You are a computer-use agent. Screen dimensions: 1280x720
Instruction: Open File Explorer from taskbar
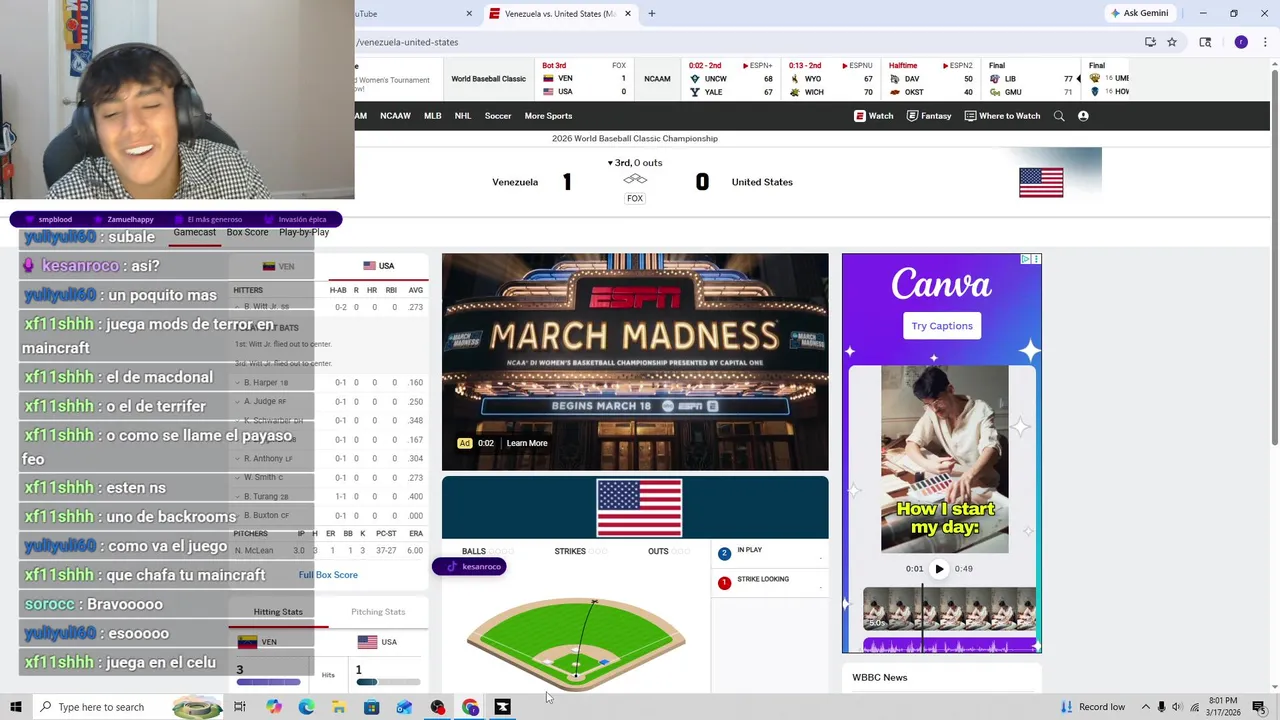tap(339, 707)
